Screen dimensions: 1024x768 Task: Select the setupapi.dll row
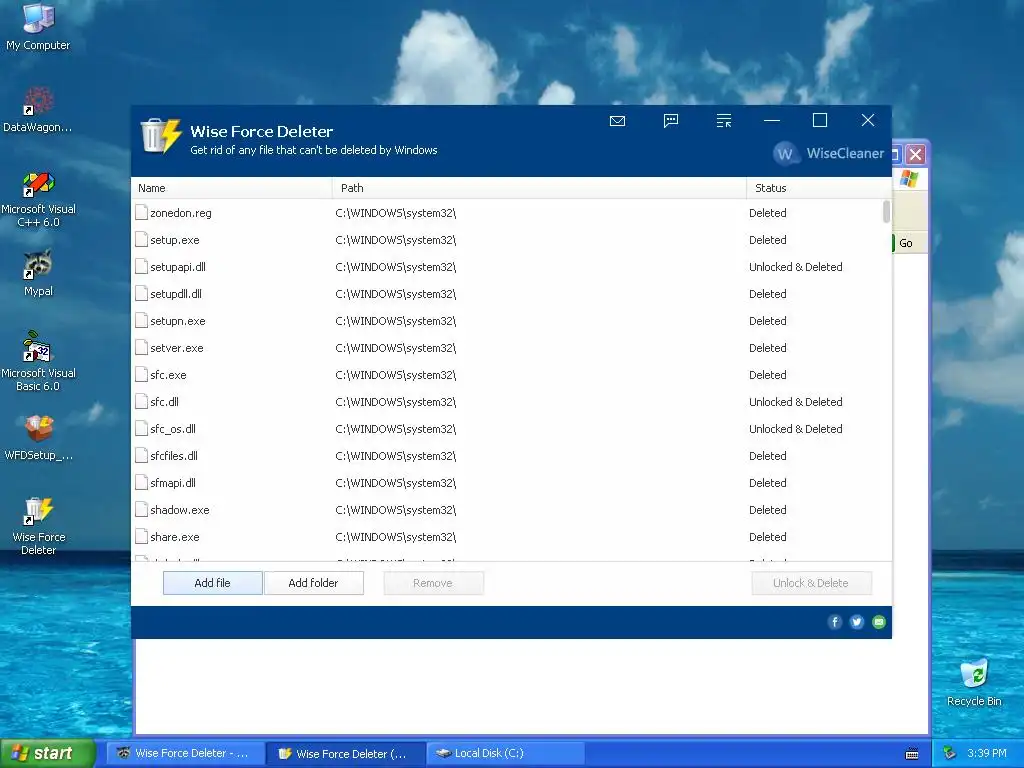507,267
